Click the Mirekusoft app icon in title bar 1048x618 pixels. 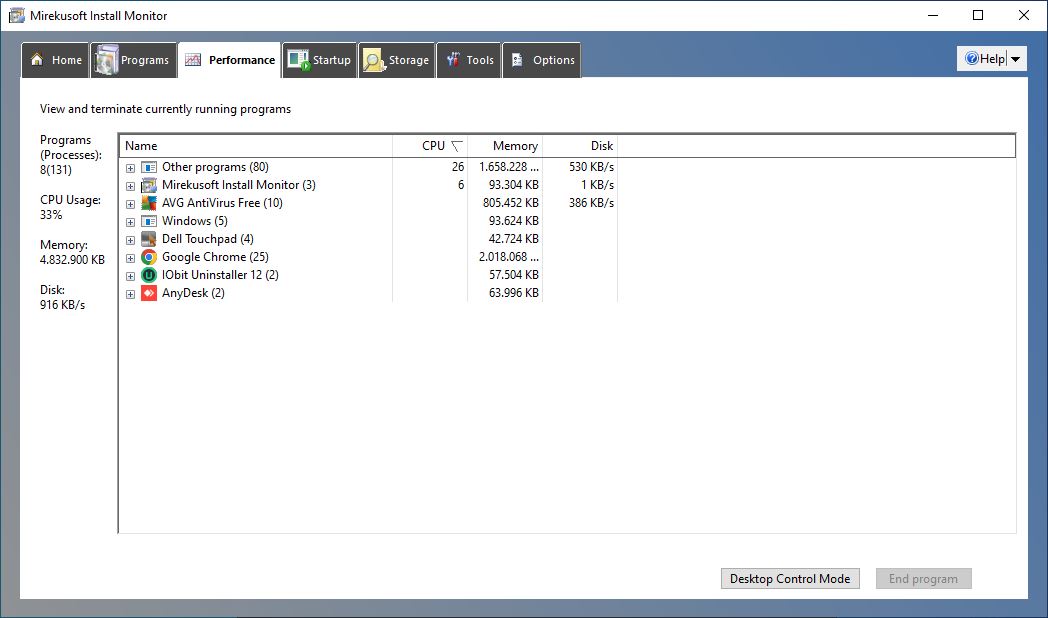coord(17,15)
